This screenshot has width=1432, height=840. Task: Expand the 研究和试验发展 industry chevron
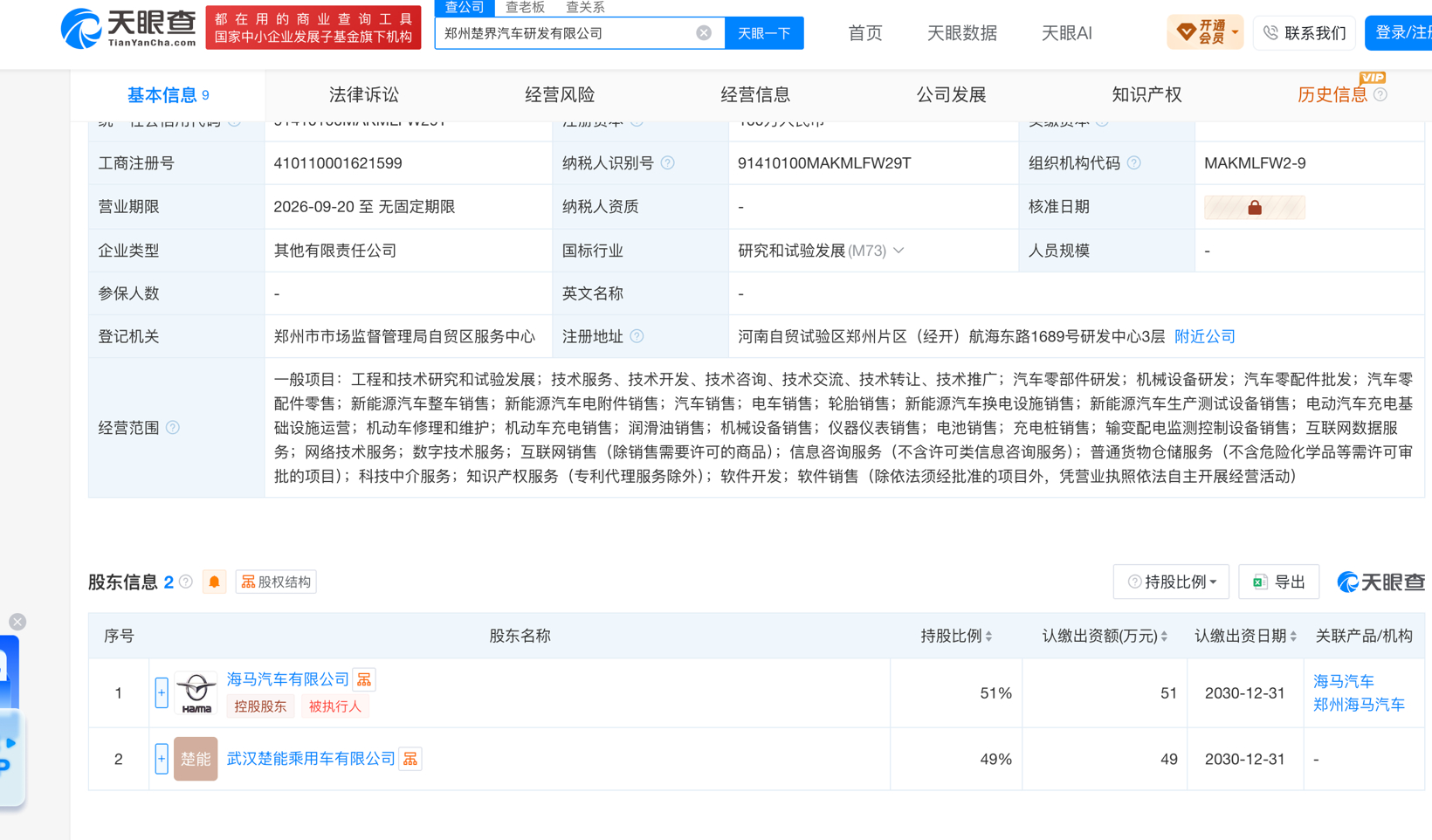(898, 251)
